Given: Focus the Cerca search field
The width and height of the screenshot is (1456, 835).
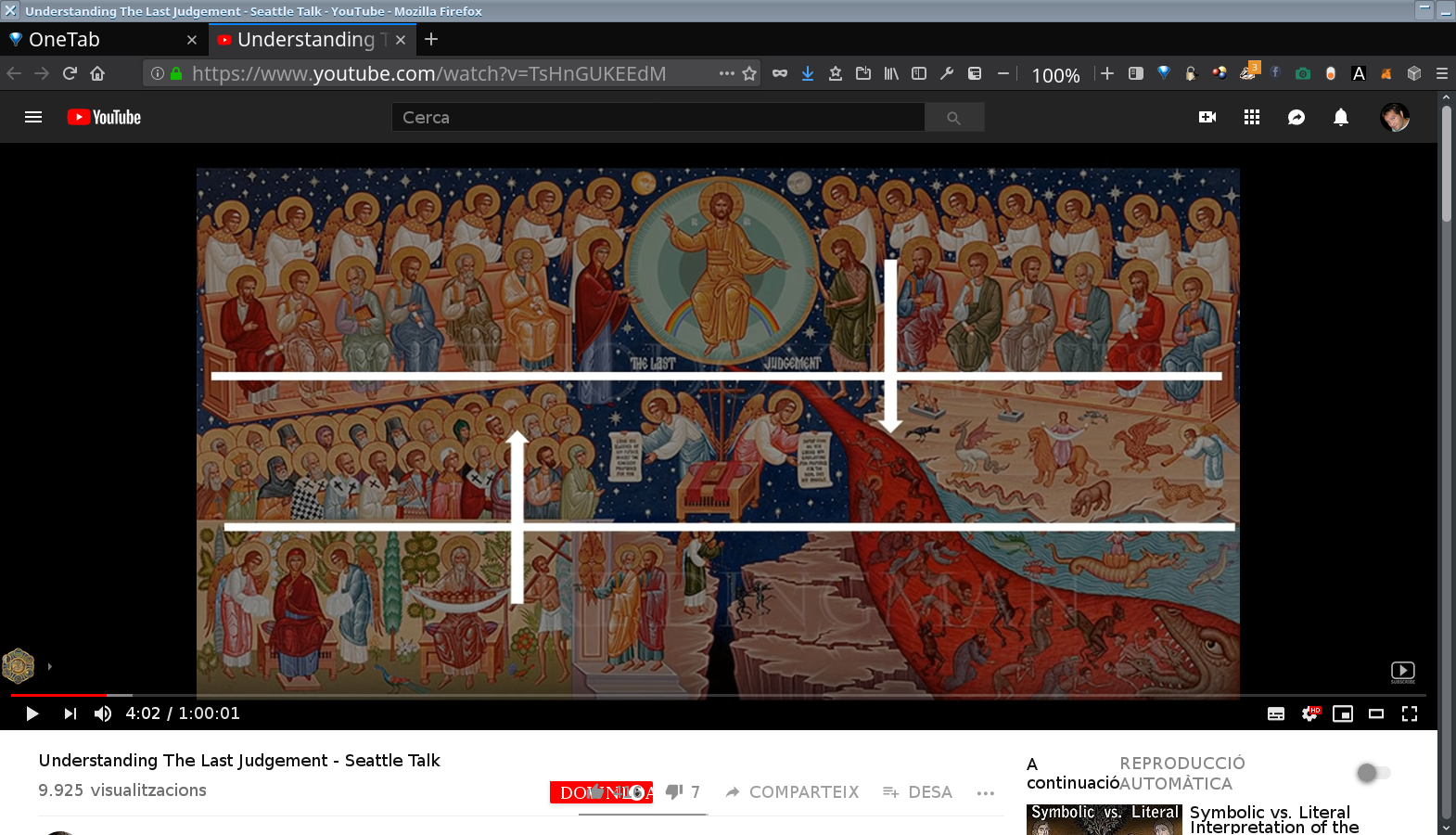Looking at the screenshot, I should tap(658, 117).
